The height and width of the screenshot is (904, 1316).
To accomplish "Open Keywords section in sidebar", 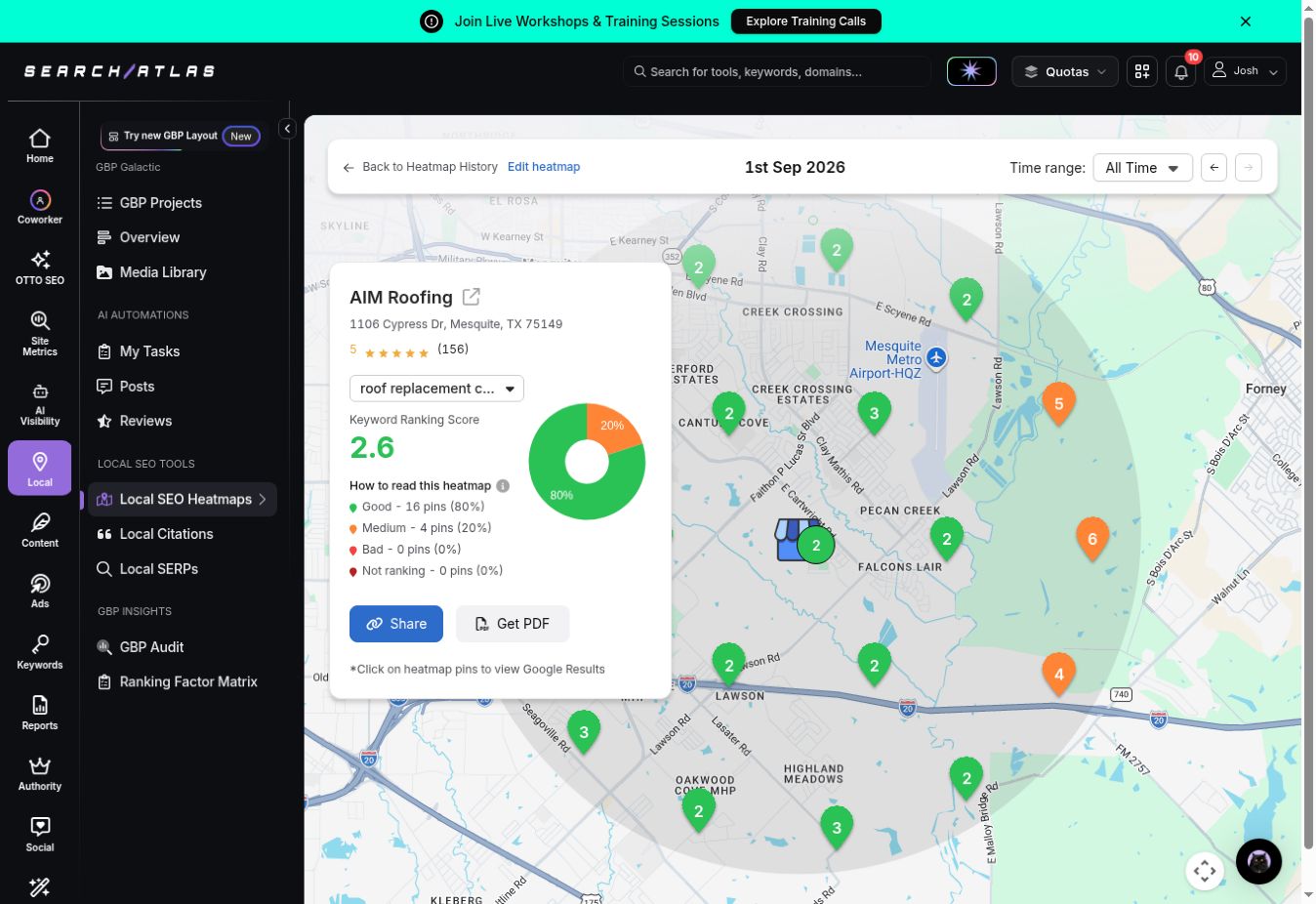I will [x=40, y=652].
